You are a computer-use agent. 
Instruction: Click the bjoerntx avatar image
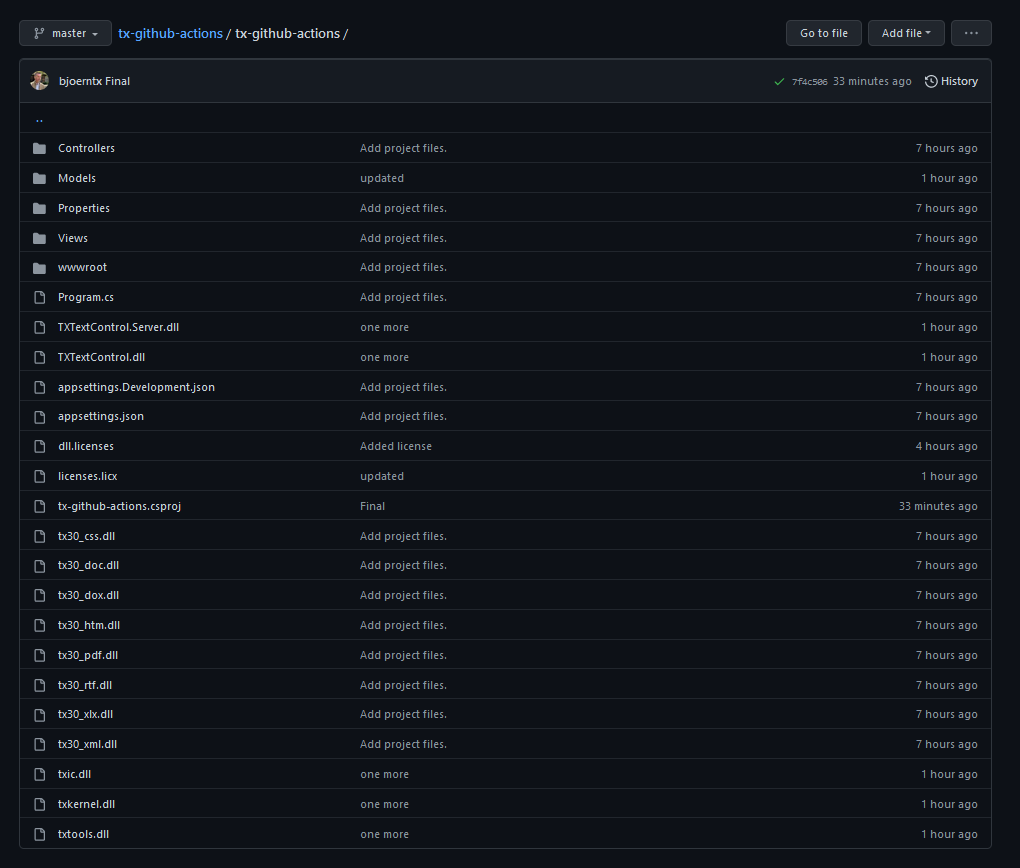click(40, 81)
